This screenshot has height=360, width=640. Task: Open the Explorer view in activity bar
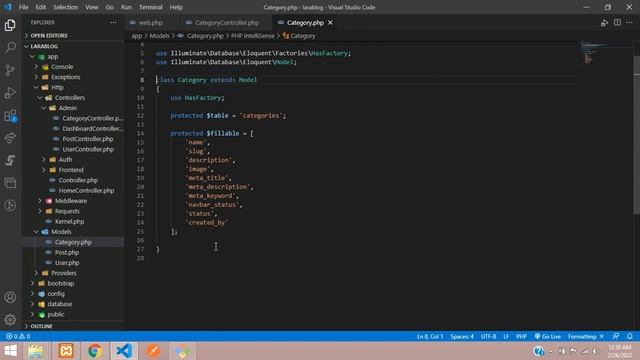(x=10, y=25)
